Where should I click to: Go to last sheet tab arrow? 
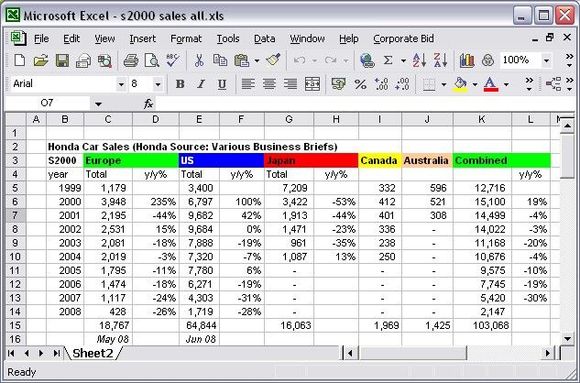[x=57, y=353]
